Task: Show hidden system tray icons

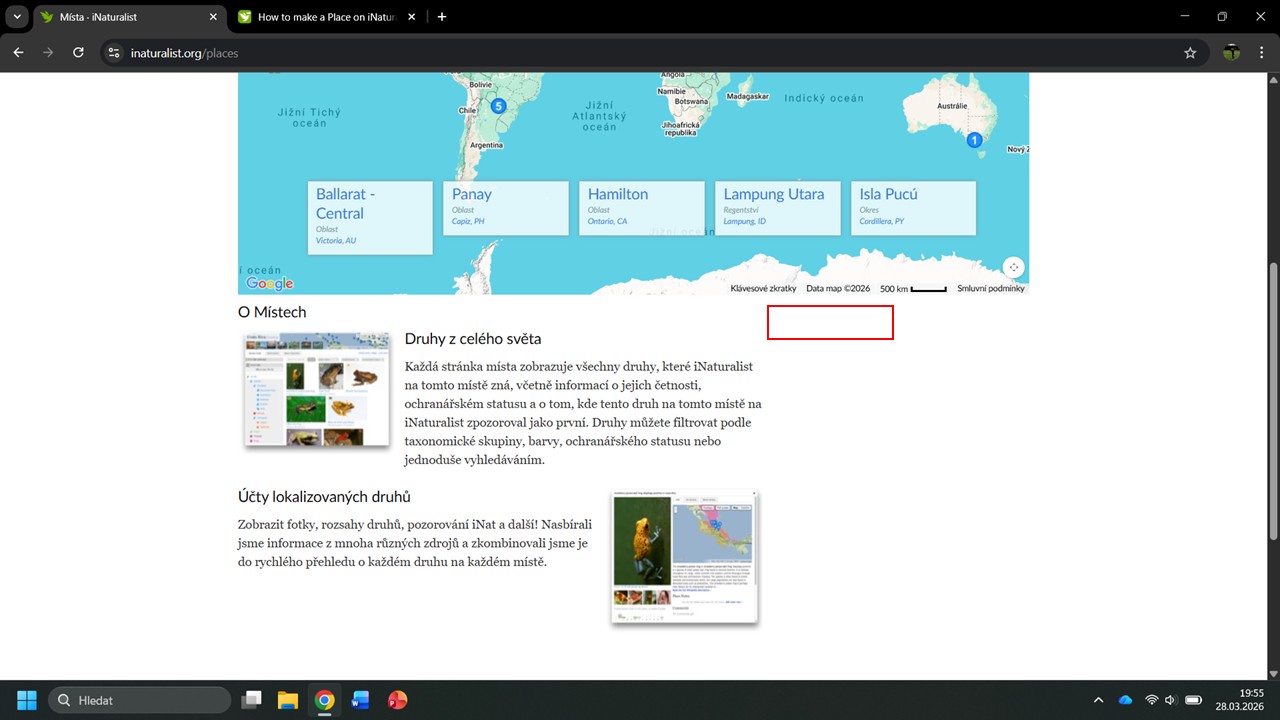Action: click(x=1098, y=700)
